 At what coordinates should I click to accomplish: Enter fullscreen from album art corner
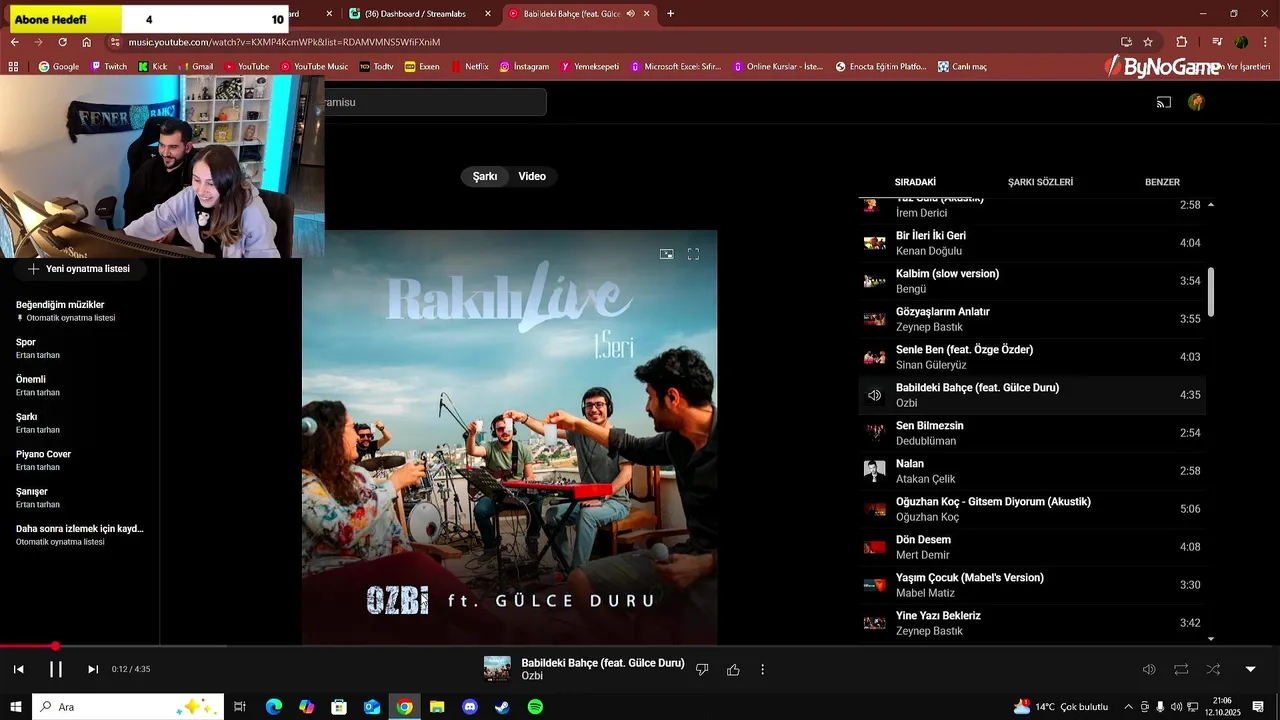[x=693, y=254]
